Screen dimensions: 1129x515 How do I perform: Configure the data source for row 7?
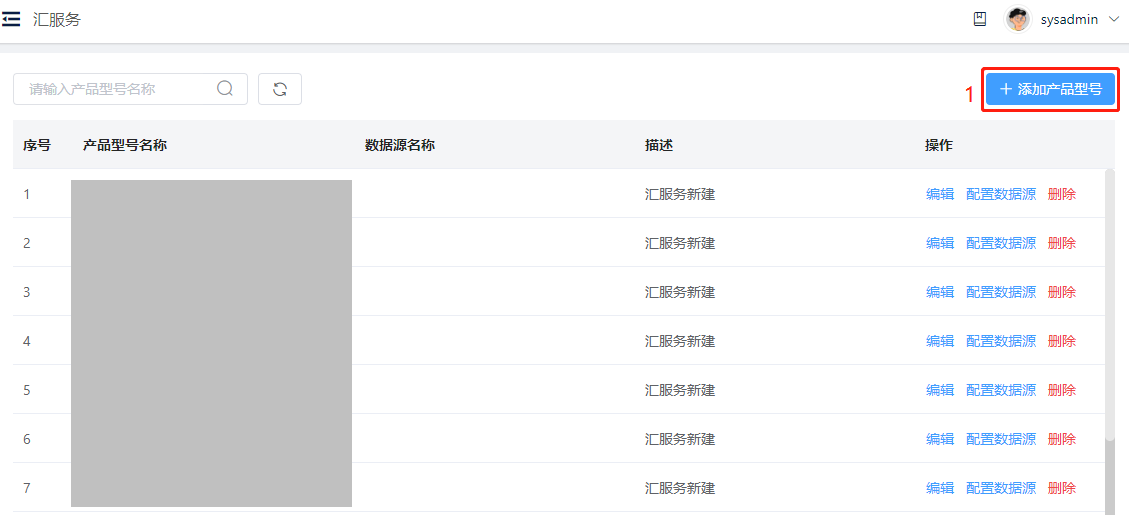tap(1001, 488)
